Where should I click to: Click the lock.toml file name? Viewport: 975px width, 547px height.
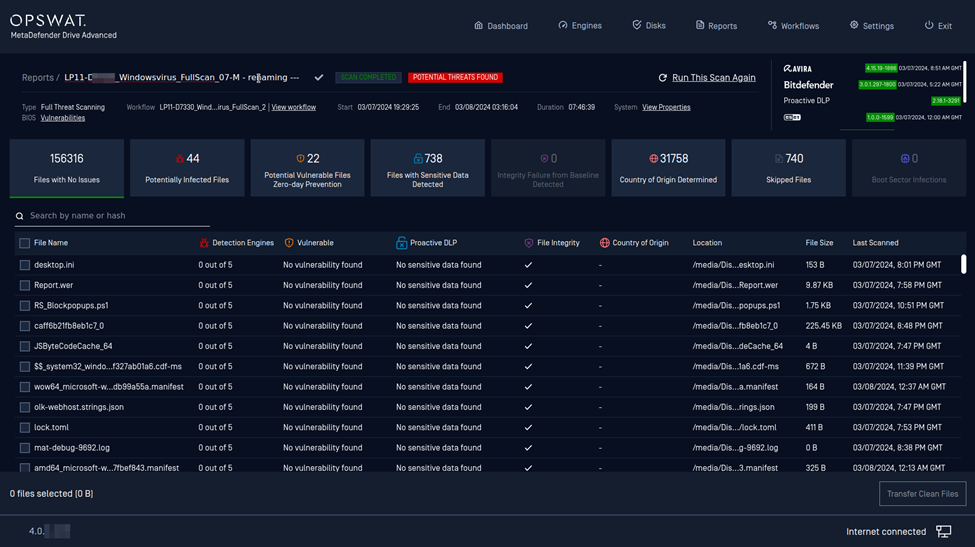[x=52, y=428]
